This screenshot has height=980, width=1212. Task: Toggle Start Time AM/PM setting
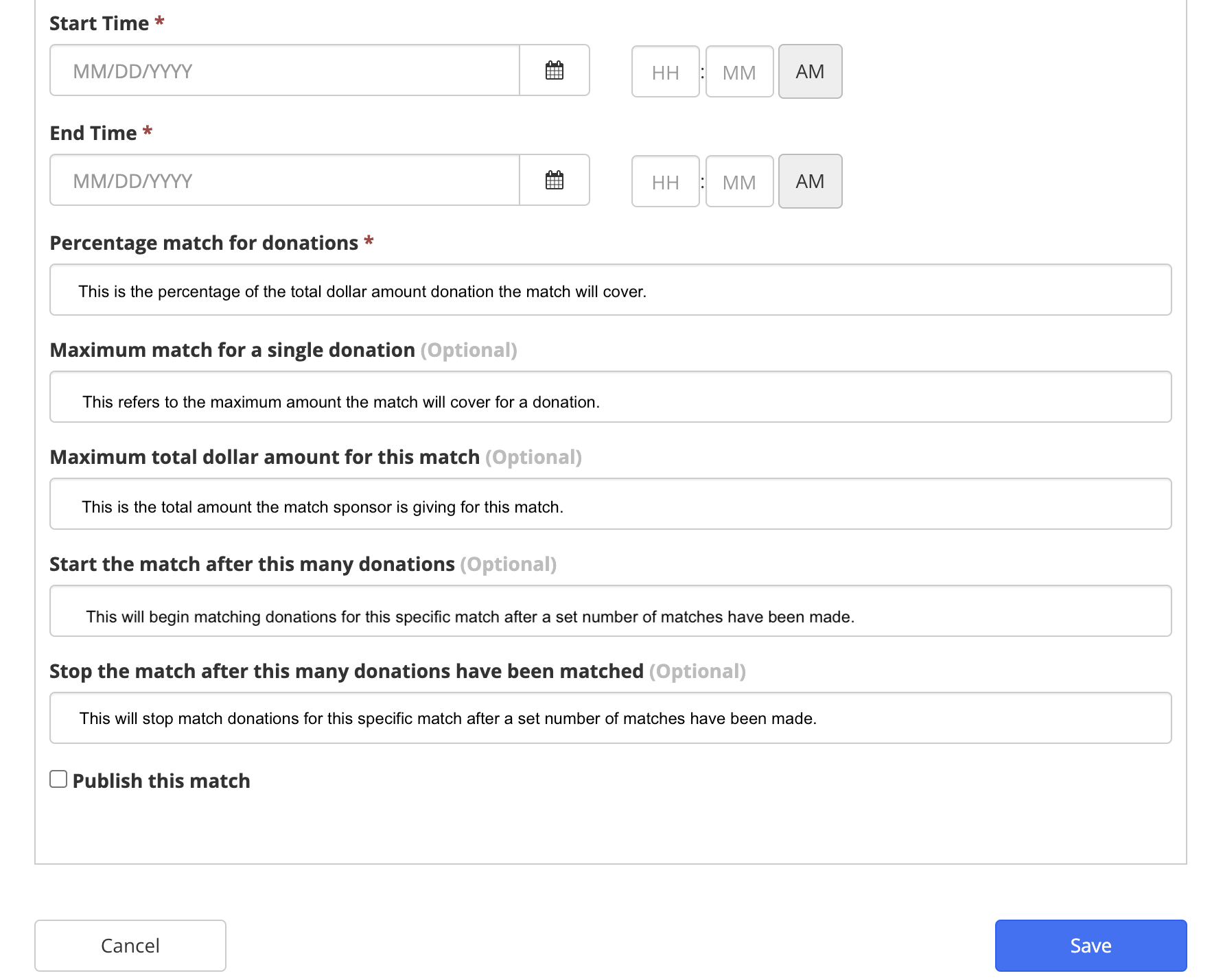tap(810, 71)
